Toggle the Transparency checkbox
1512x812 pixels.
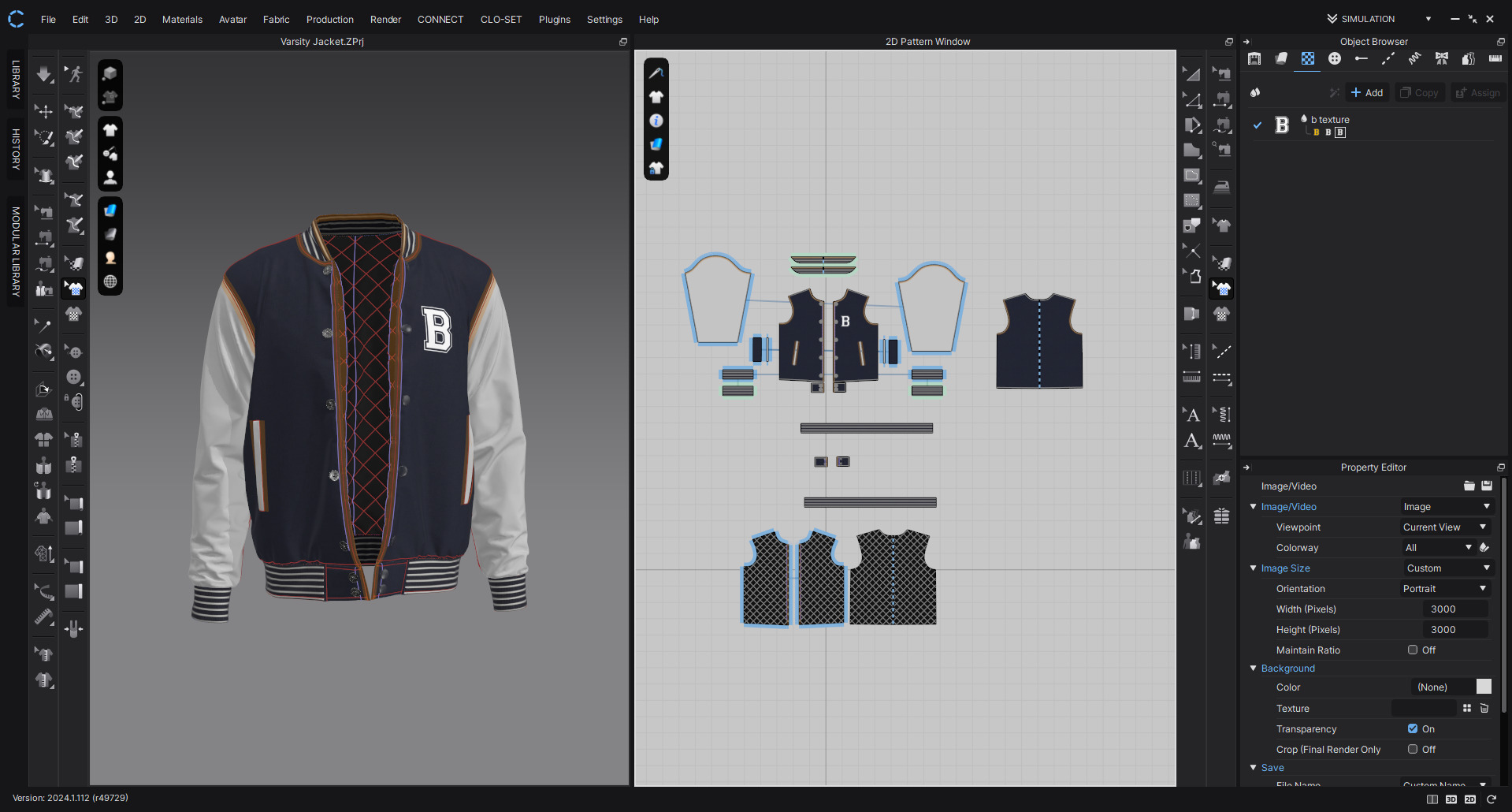pos(1413,728)
